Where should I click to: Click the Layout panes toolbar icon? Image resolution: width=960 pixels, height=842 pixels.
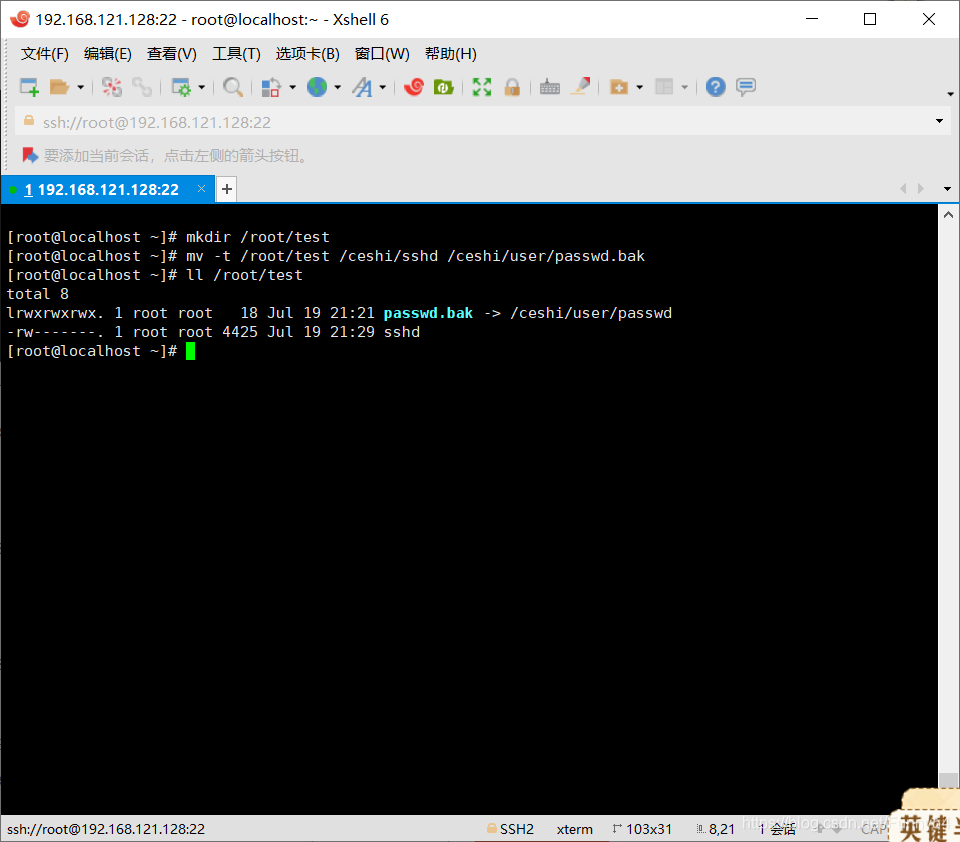coord(664,87)
